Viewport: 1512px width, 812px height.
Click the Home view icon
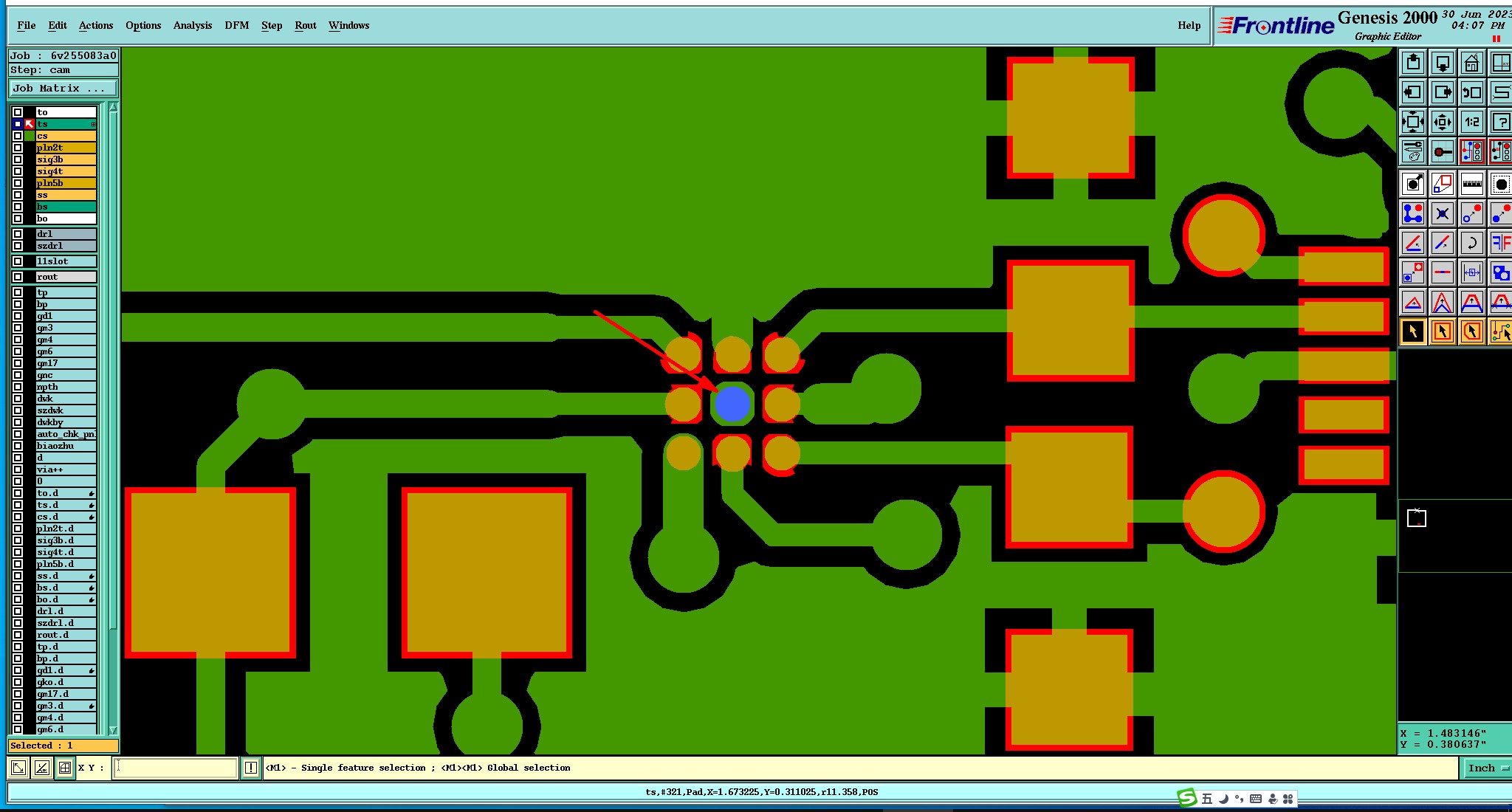pyautogui.click(x=1471, y=63)
